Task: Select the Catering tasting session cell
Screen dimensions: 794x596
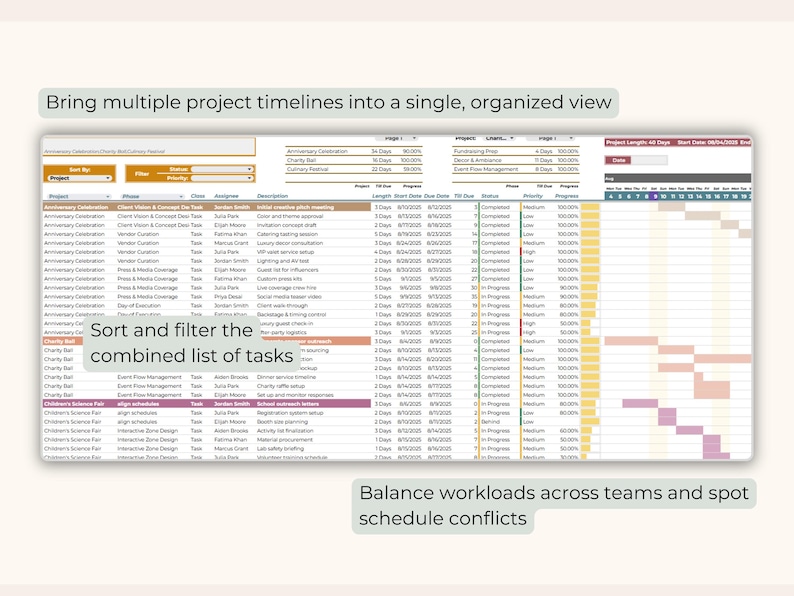Action: [x=287, y=234]
